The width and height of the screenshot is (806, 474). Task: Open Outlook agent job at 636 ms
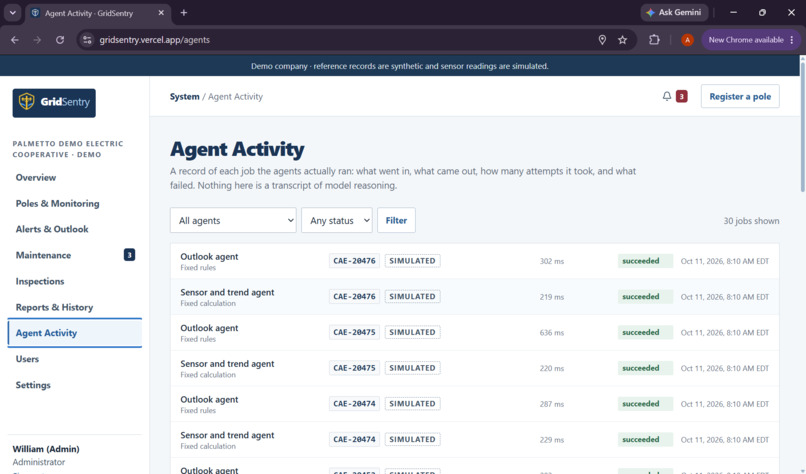tap(474, 333)
